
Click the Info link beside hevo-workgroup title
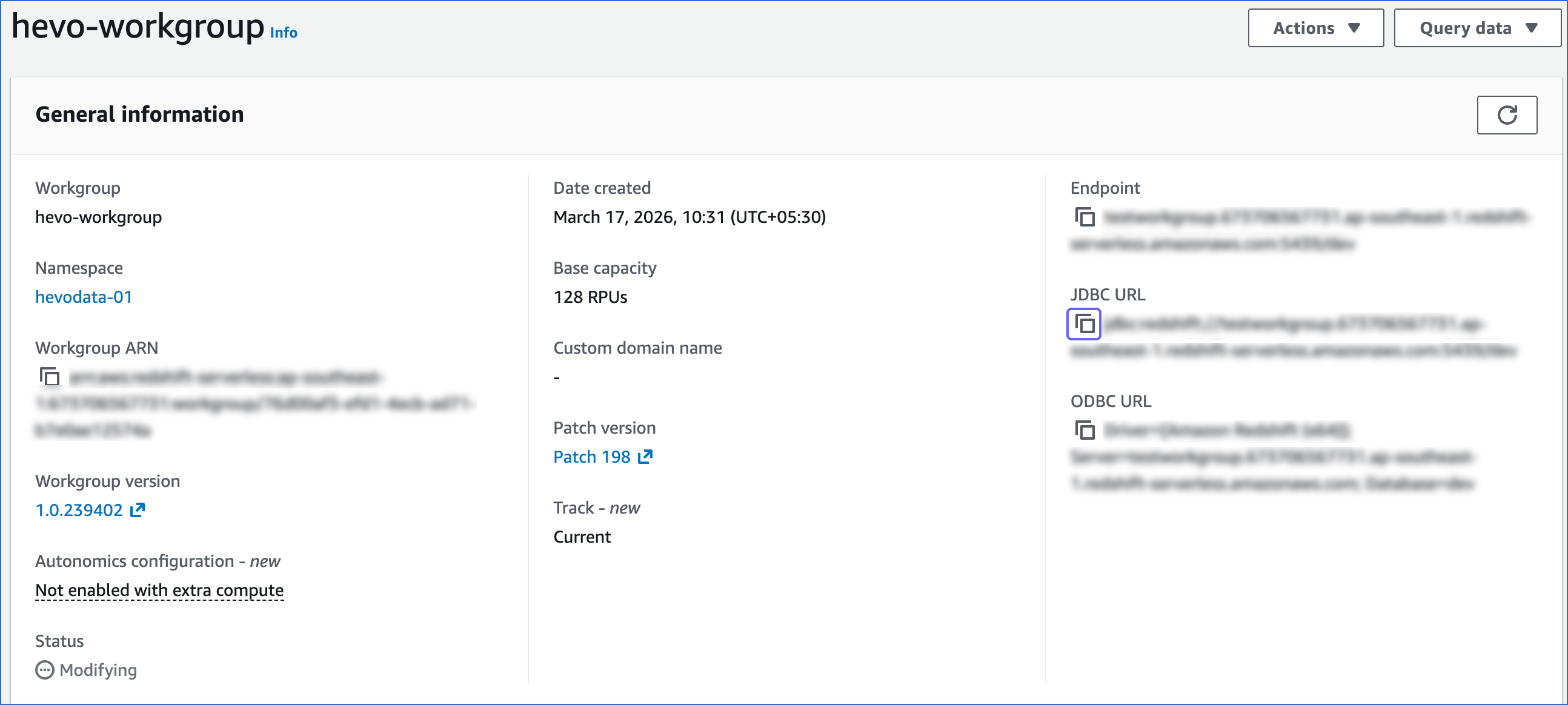pos(283,32)
